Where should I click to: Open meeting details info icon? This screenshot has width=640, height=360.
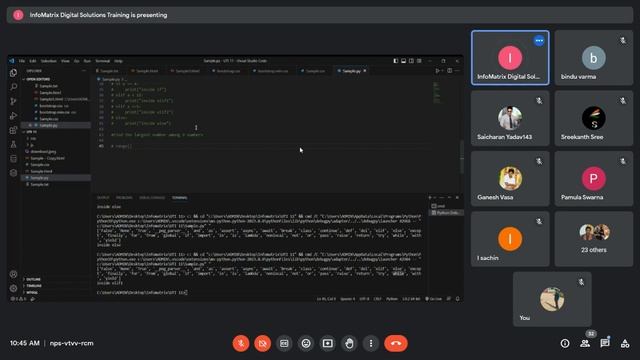coord(565,343)
